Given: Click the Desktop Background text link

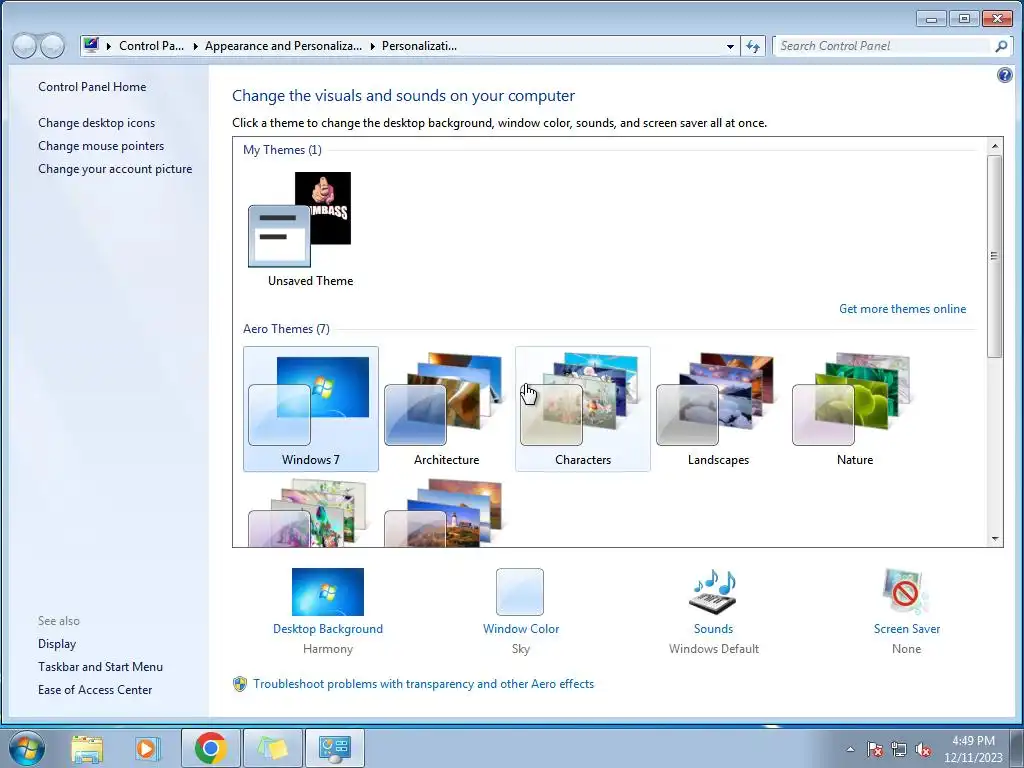Looking at the screenshot, I should (x=328, y=629).
